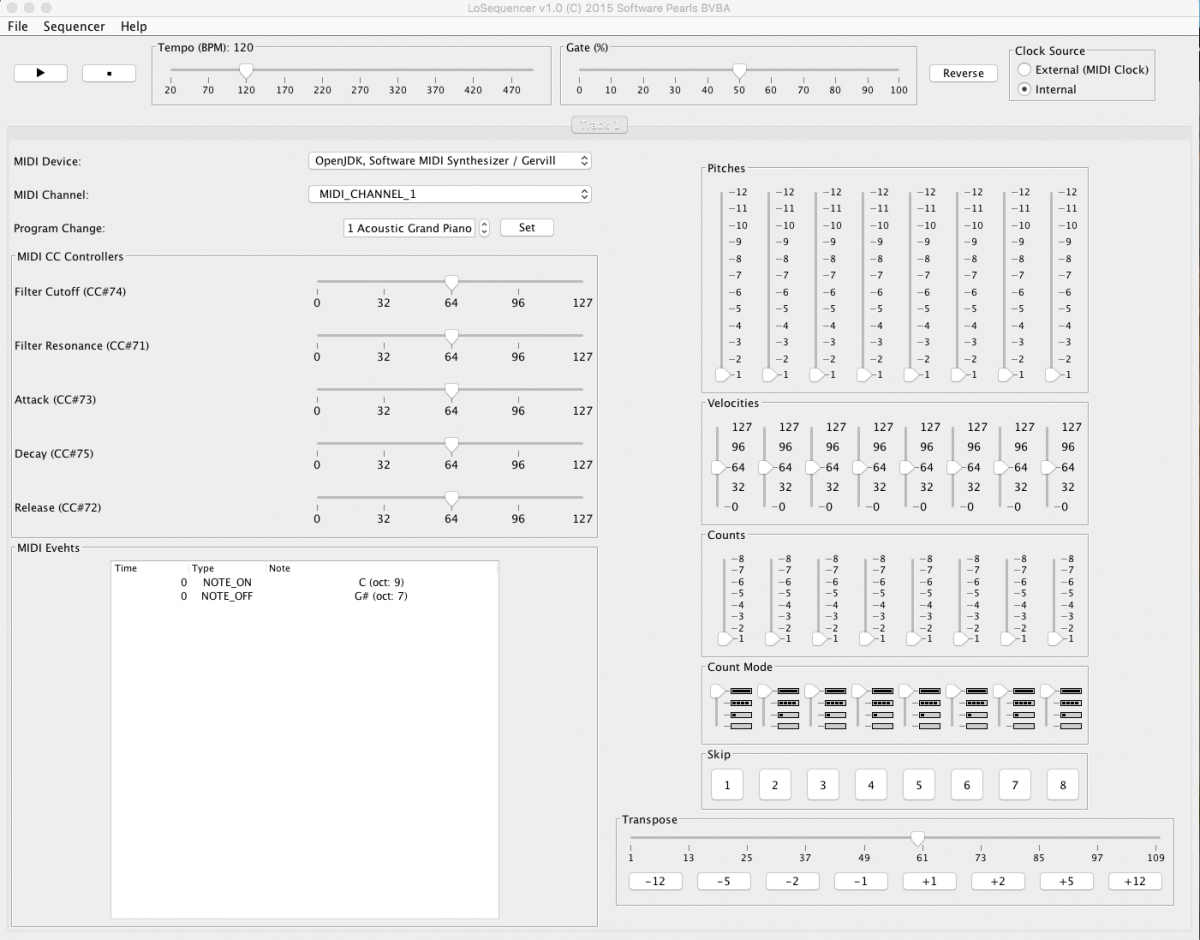Click Set button for Program Change

[x=526, y=228]
